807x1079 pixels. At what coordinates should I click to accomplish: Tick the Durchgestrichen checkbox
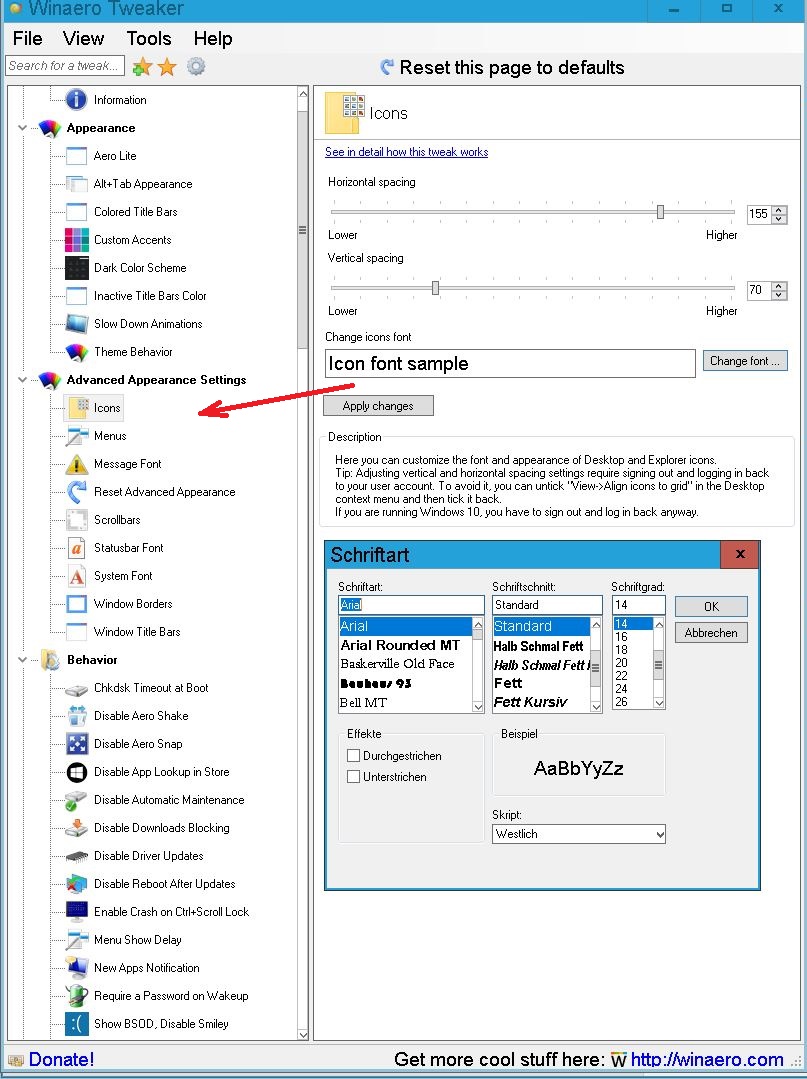point(354,756)
